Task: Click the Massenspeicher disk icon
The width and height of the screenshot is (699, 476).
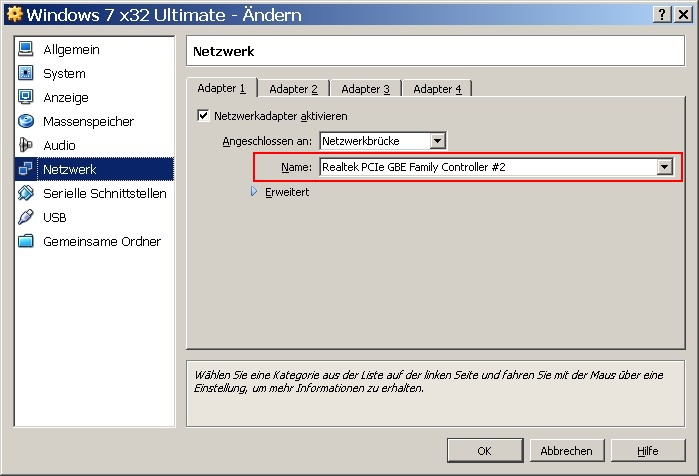Action: [x=26, y=121]
